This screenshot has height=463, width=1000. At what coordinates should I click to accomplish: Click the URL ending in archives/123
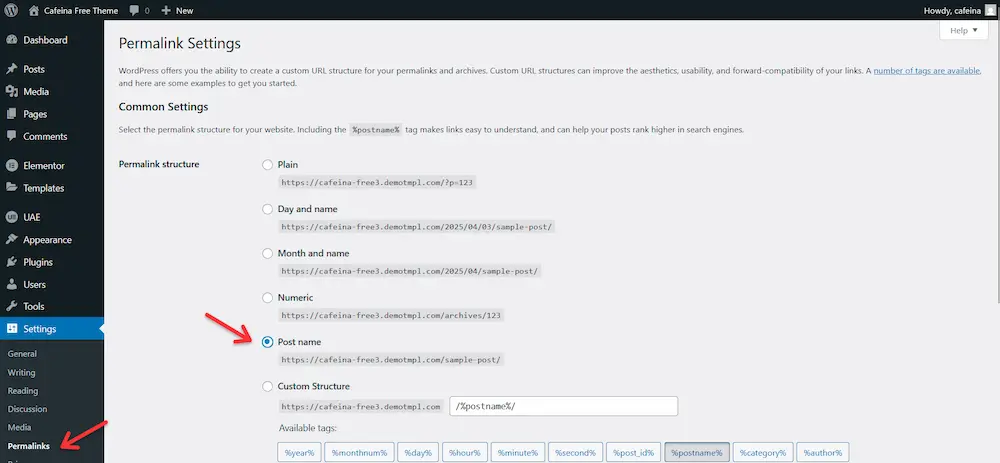392,315
